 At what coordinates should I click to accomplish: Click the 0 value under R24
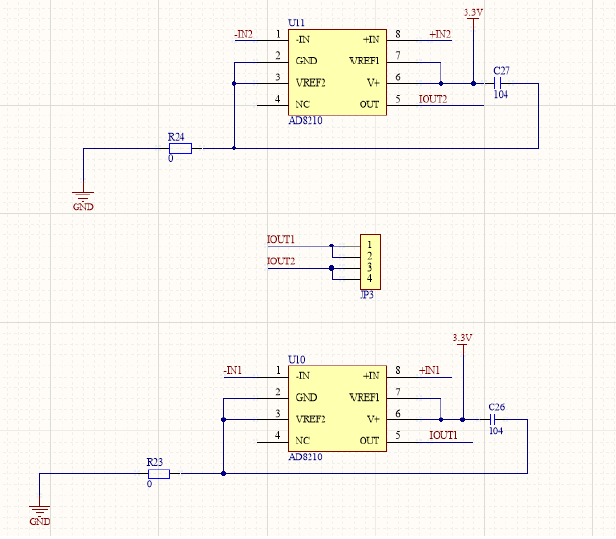[x=170, y=159]
